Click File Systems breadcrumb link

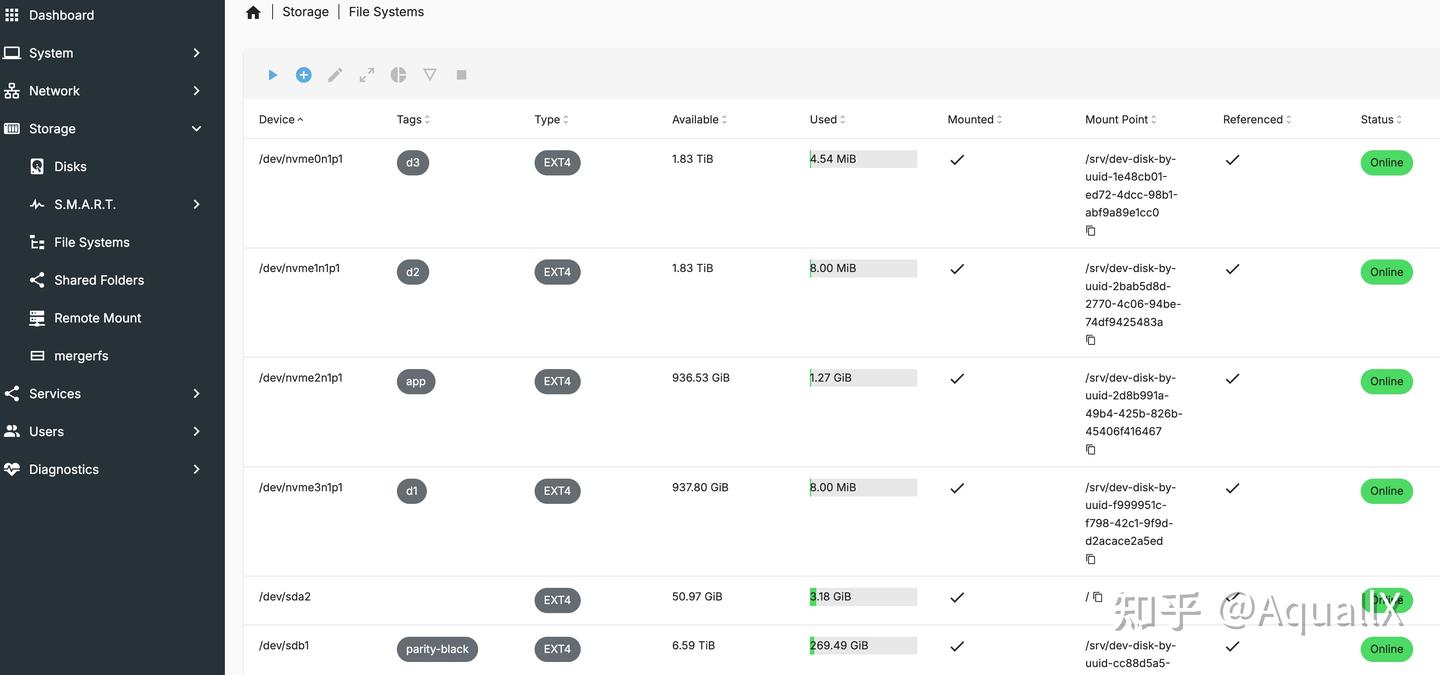pos(386,12)
